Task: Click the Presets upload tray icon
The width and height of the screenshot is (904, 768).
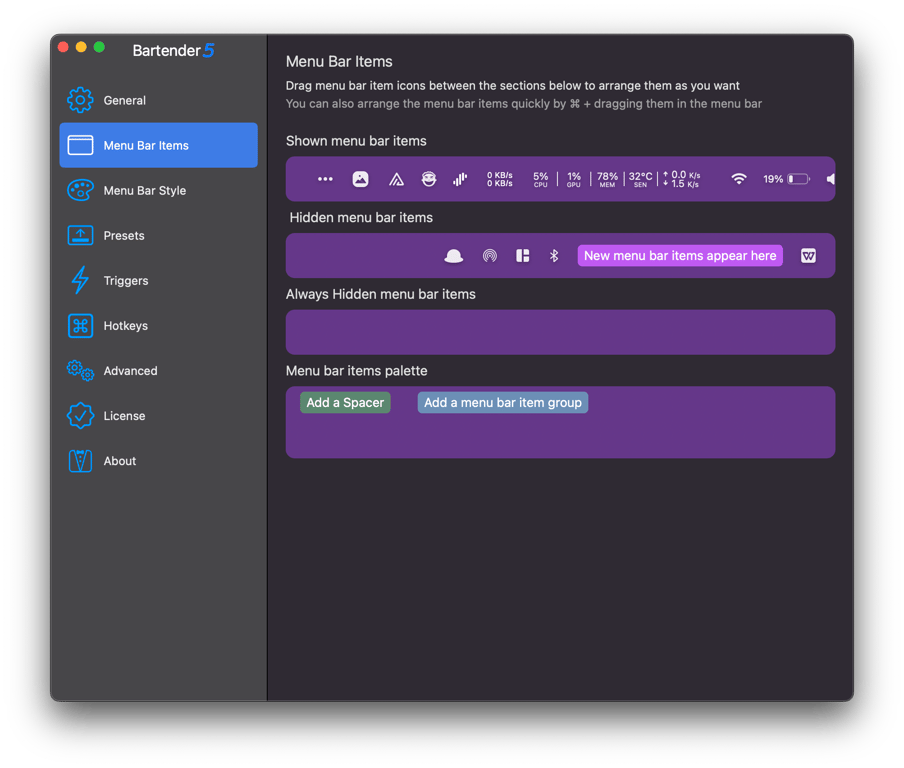Action: (x=80, y=235)
